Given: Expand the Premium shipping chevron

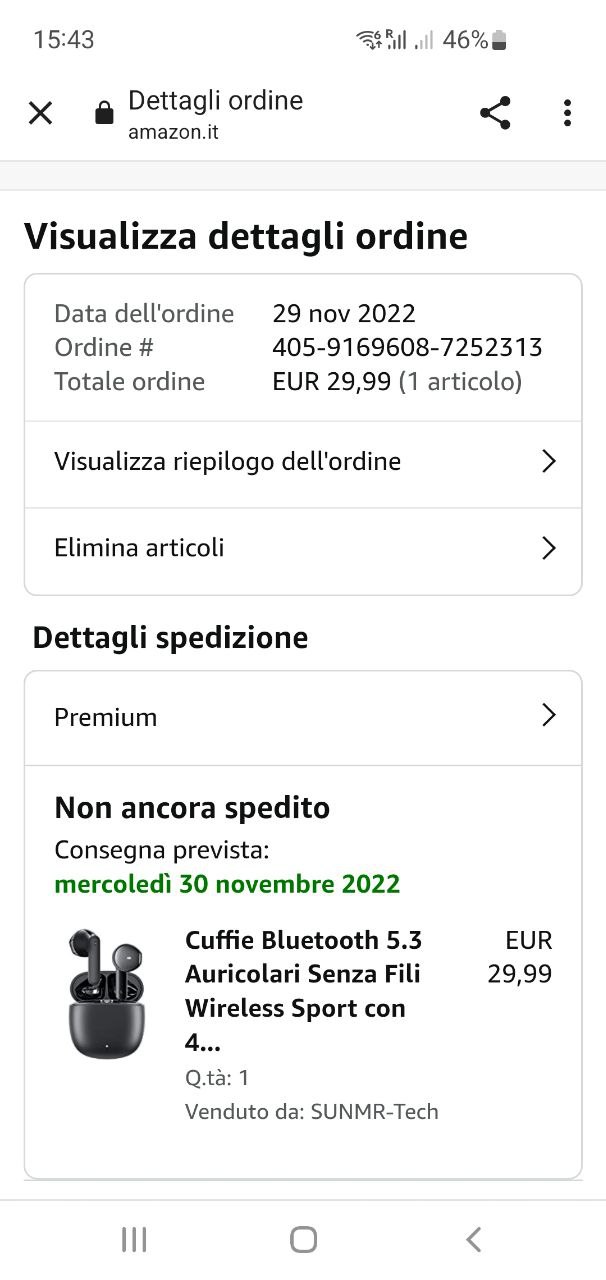Looking at the screenshot, I should point(548,715).
